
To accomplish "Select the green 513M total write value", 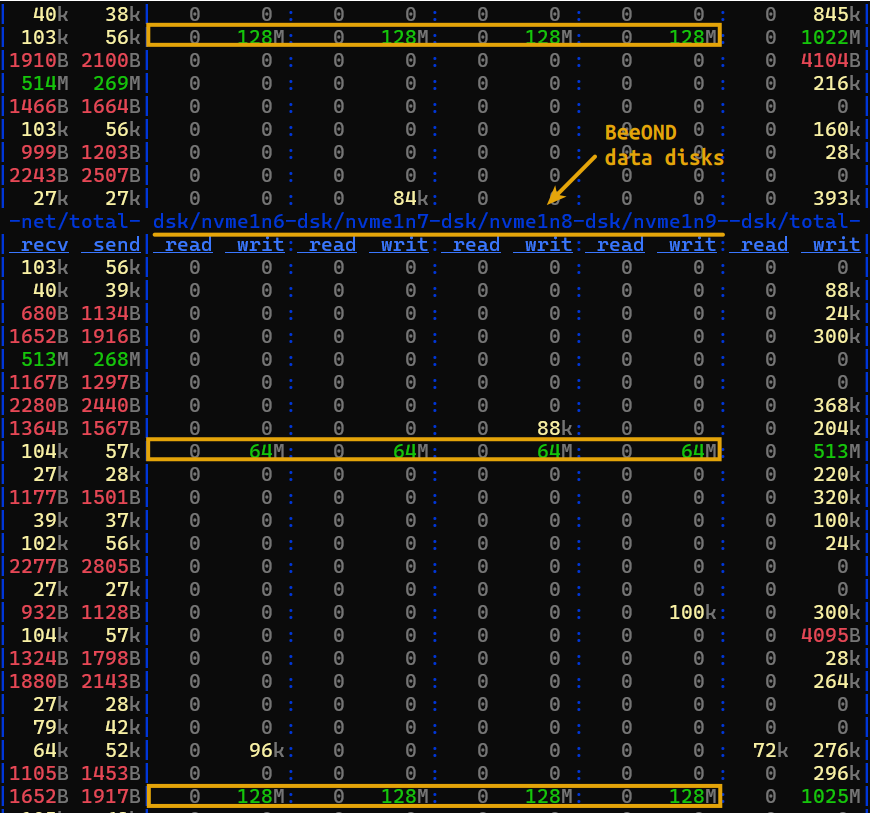I will point(837,452).
